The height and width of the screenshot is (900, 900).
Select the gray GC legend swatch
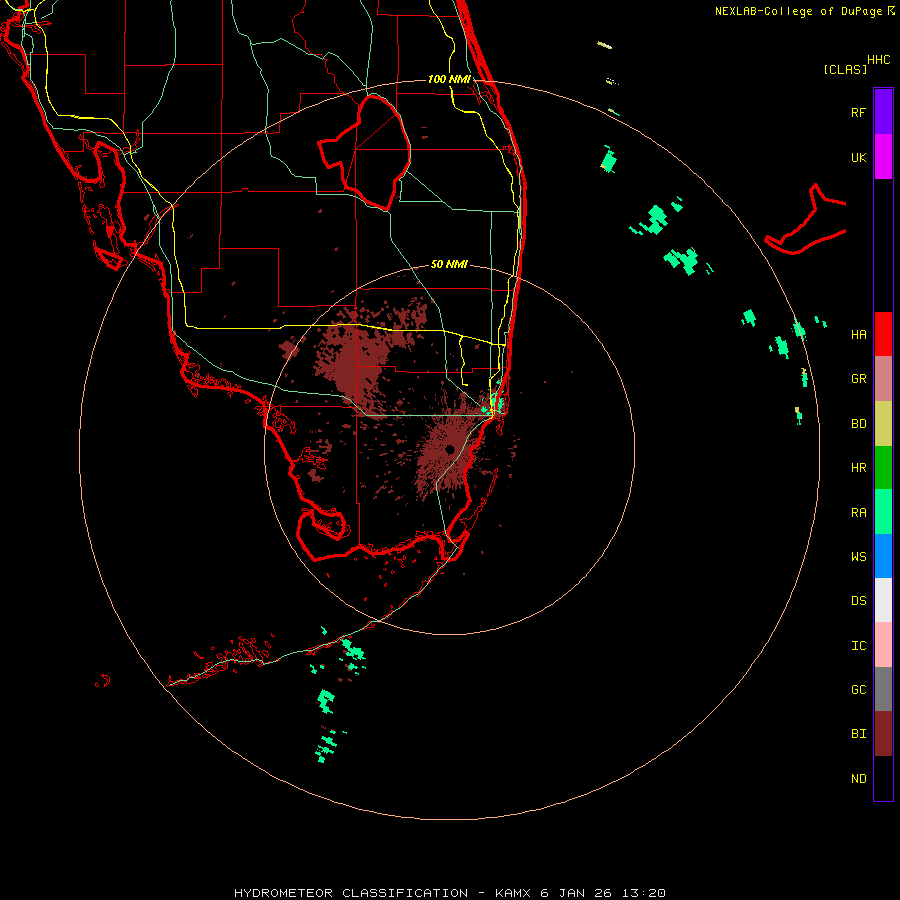[883, 689]
